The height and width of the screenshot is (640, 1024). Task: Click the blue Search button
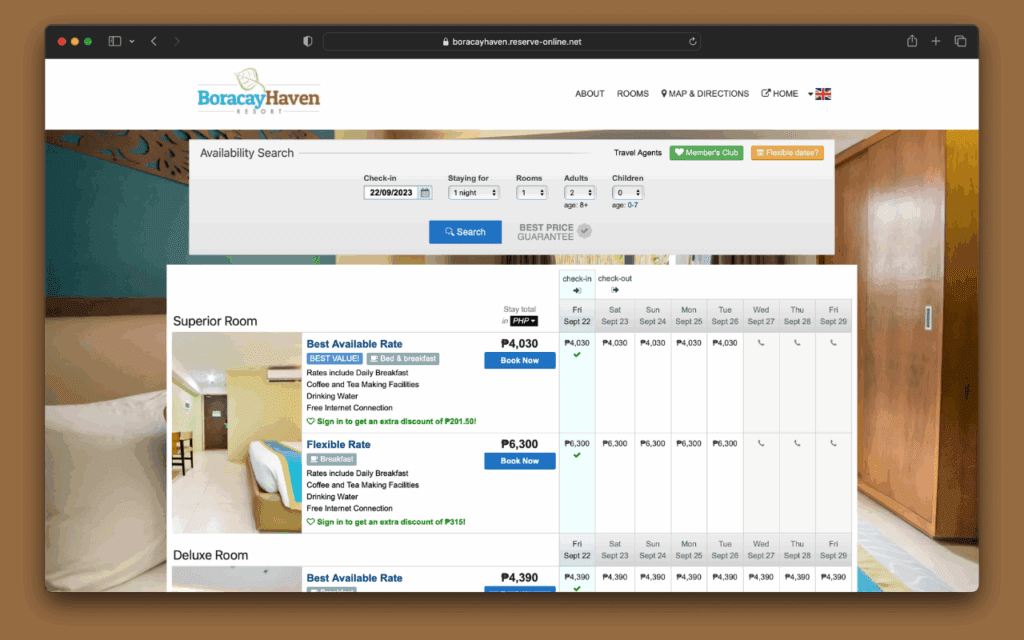[x=465, y=232]
